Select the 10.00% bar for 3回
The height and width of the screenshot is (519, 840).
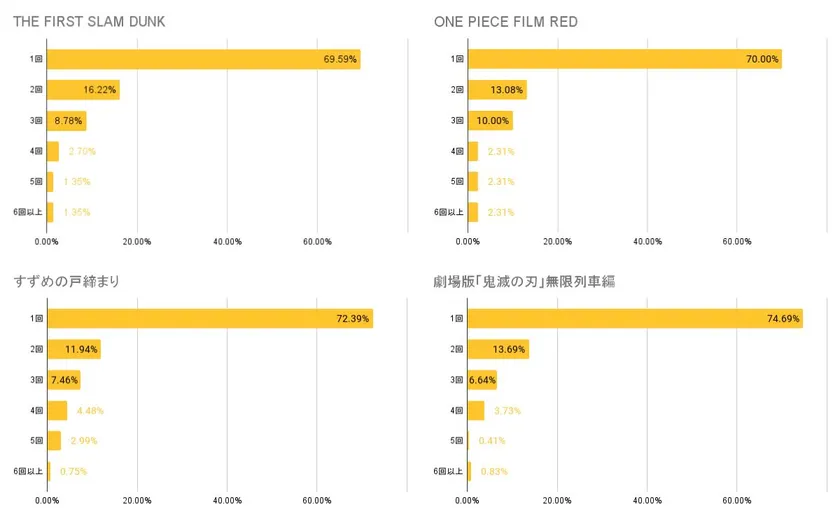tap(491, 121)
